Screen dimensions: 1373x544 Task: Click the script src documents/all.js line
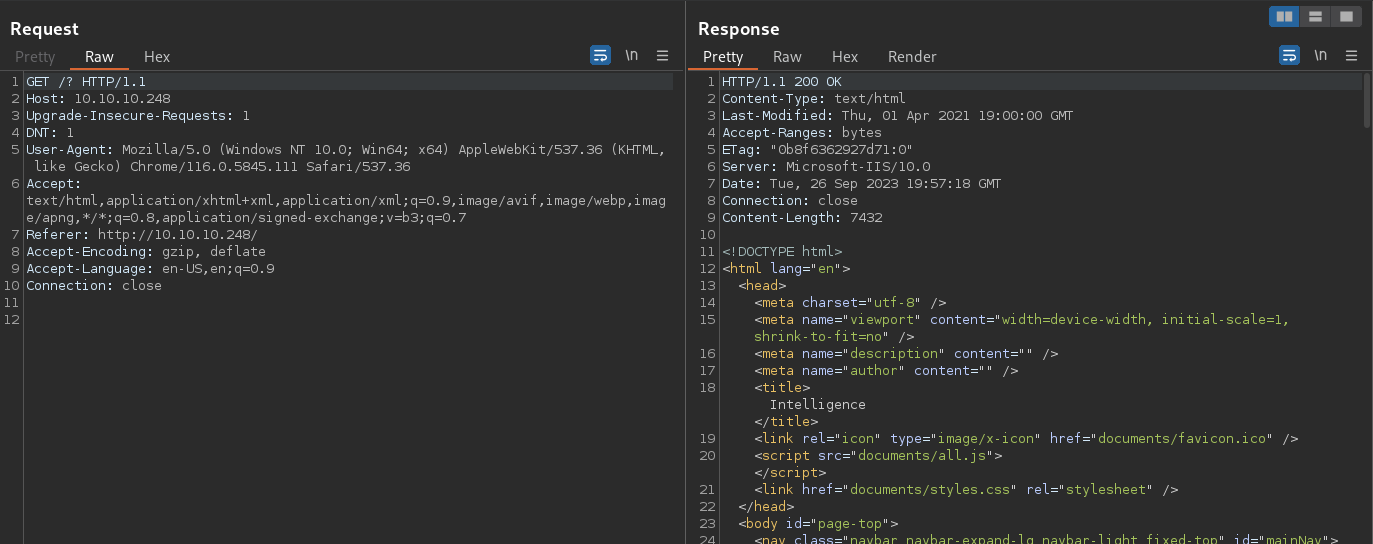(x=878, y=456)
